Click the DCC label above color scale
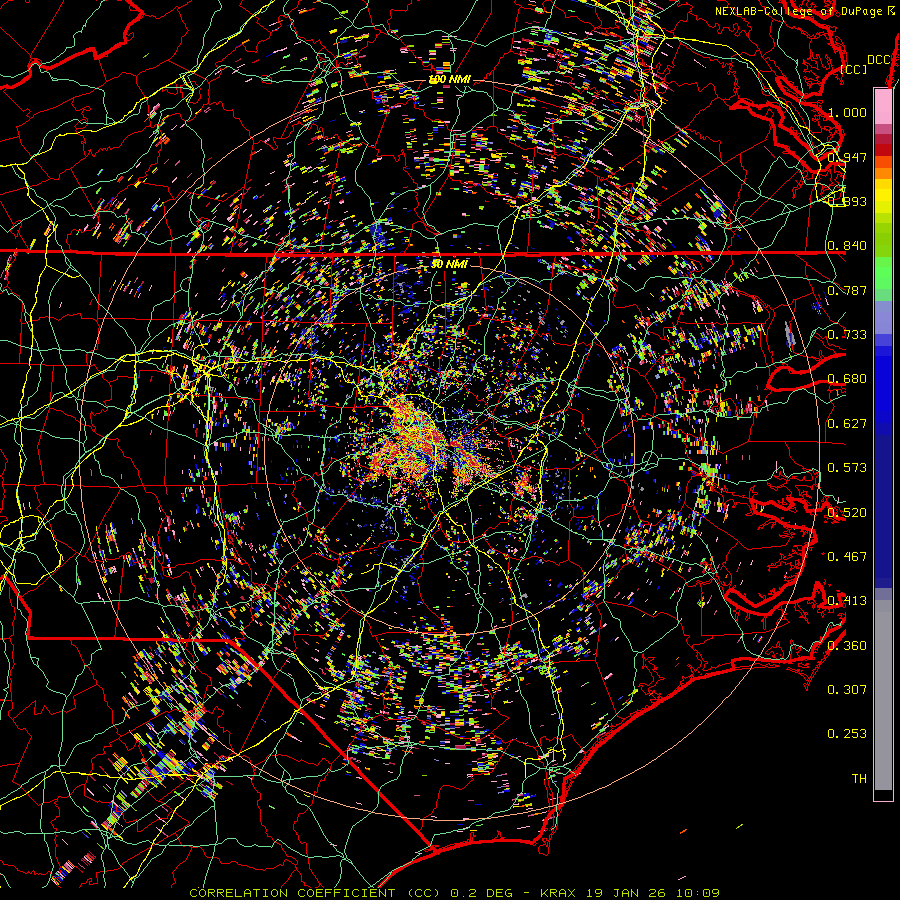This screenshot has width=900, height=900. [879, 60]
